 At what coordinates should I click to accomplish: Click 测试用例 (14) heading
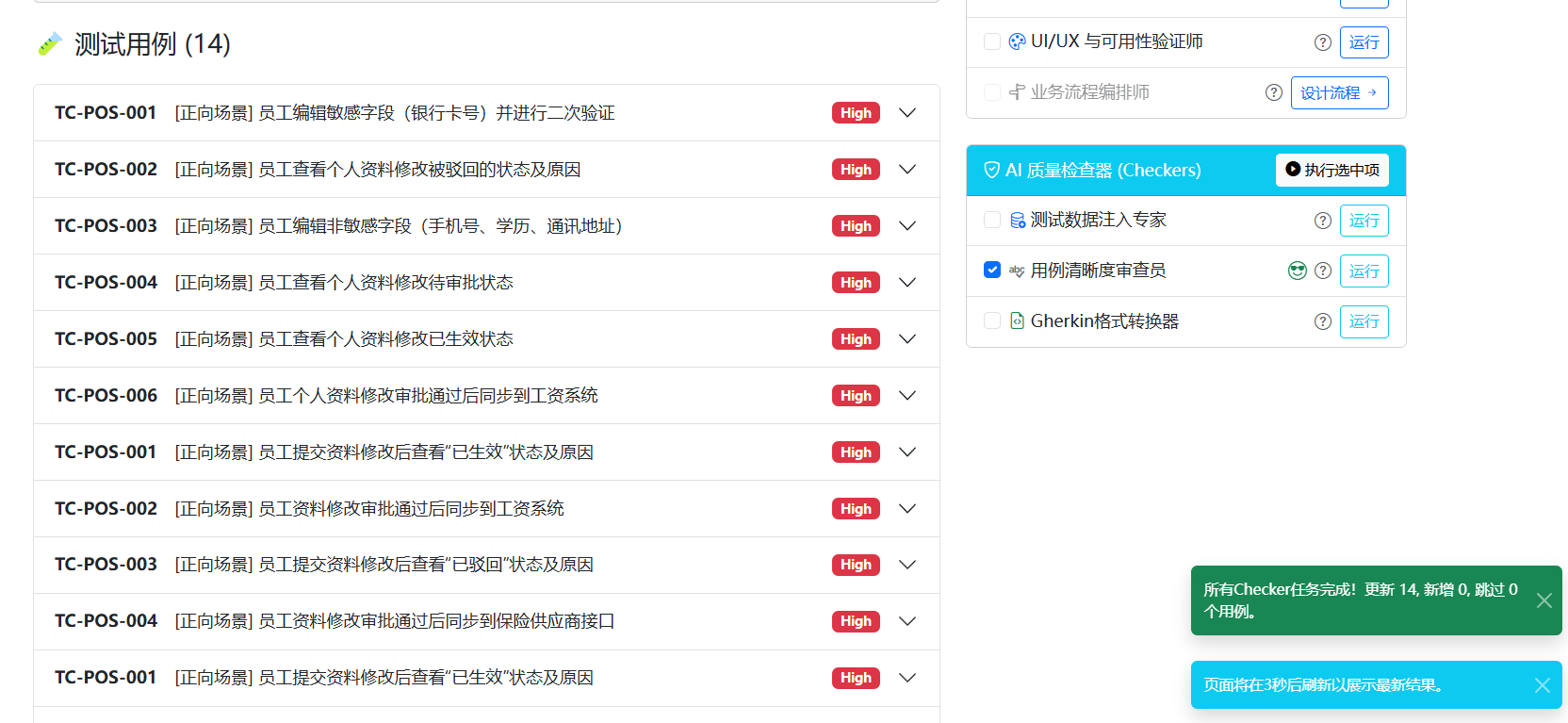(153, 44)
